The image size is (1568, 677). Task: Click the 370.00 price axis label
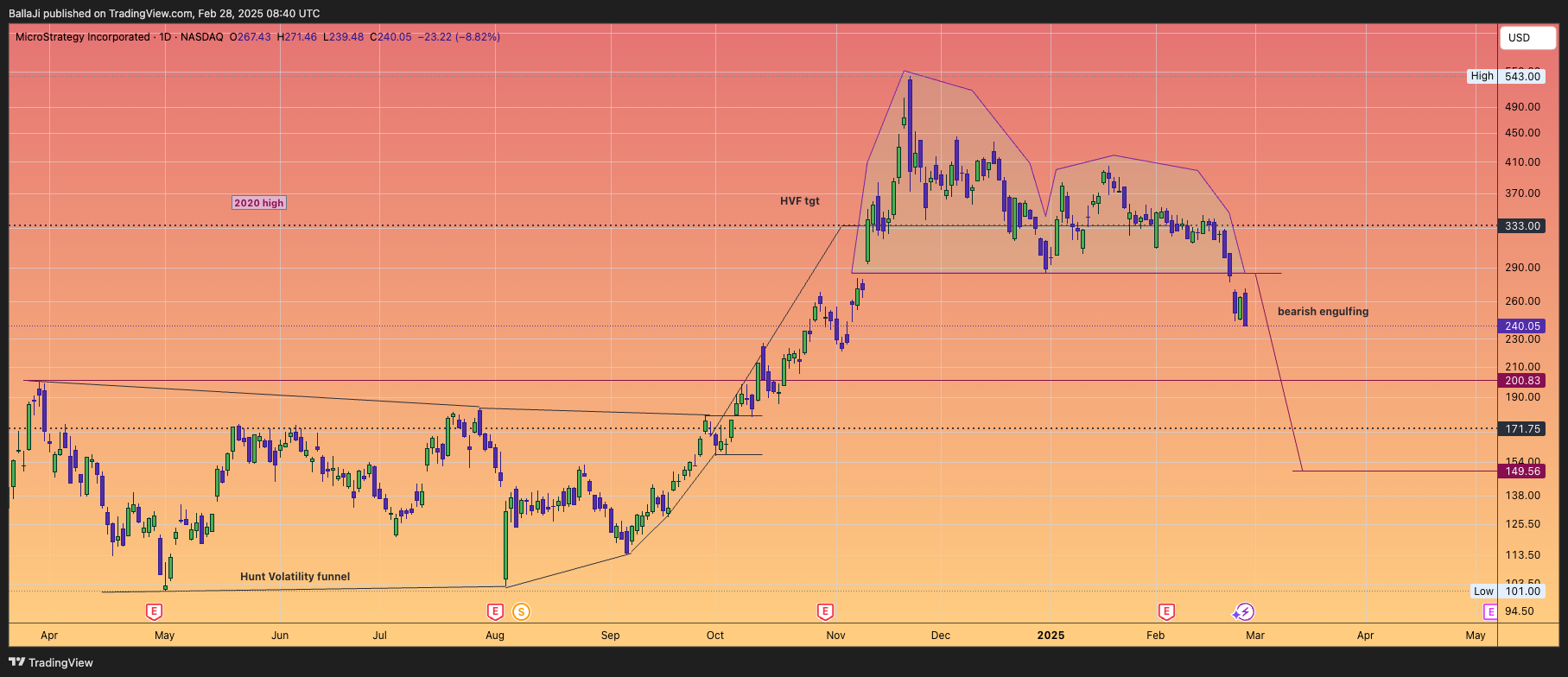tap(1522, 193)
